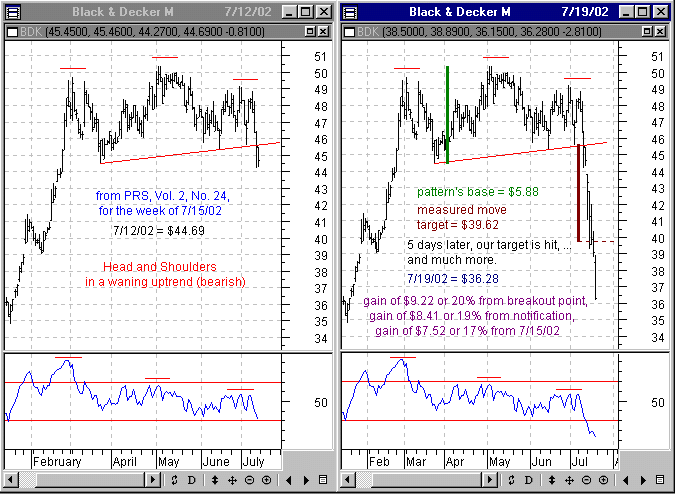The image size is (675, 494).
Task: Open the chart list icon in the 7/19/02 window
Action: [x=660, y=480]
